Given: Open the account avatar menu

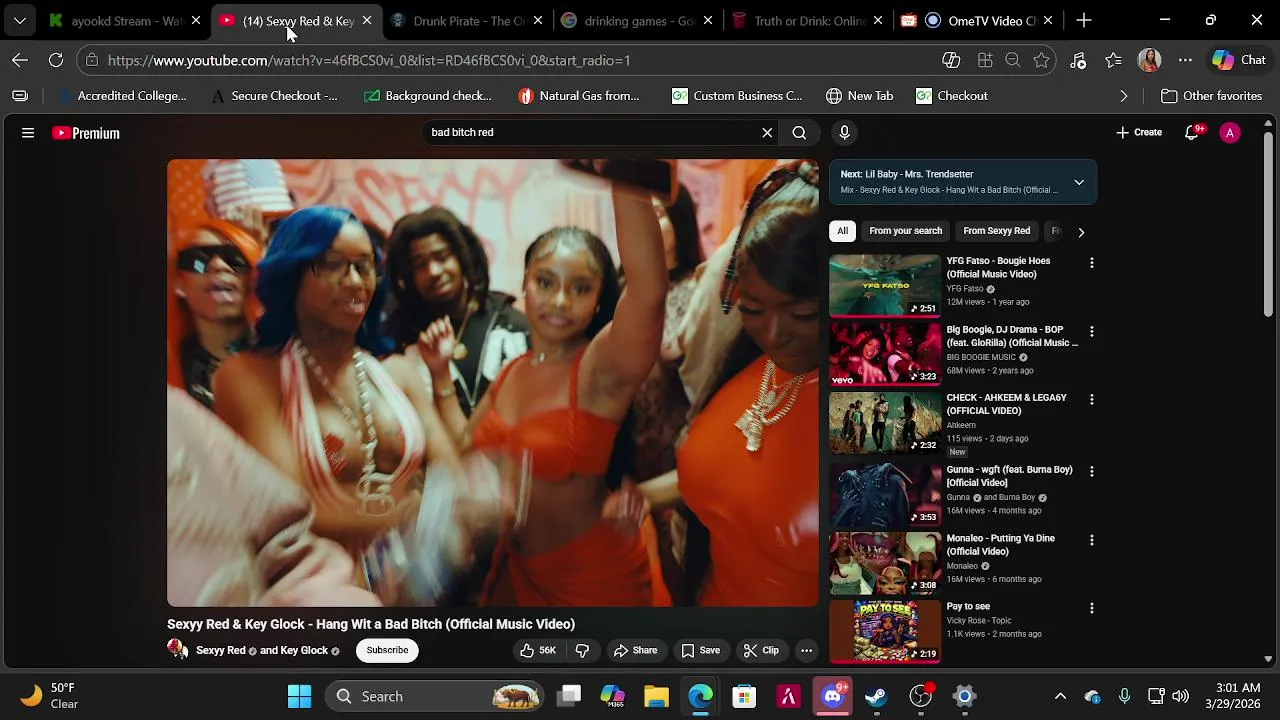Looking at the screenshot, I should (x=1230, y=132).
